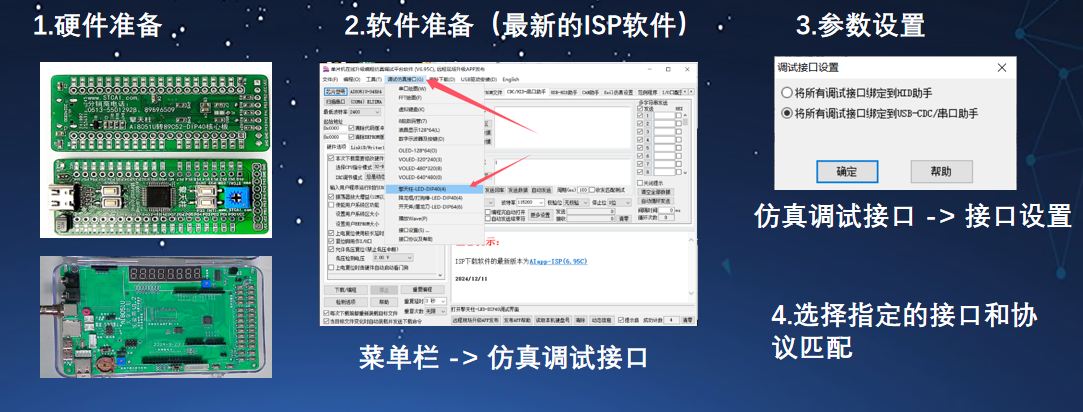Click the 扫描串口 button
This screenshot has height=412, width=1083.
(336, 101)
